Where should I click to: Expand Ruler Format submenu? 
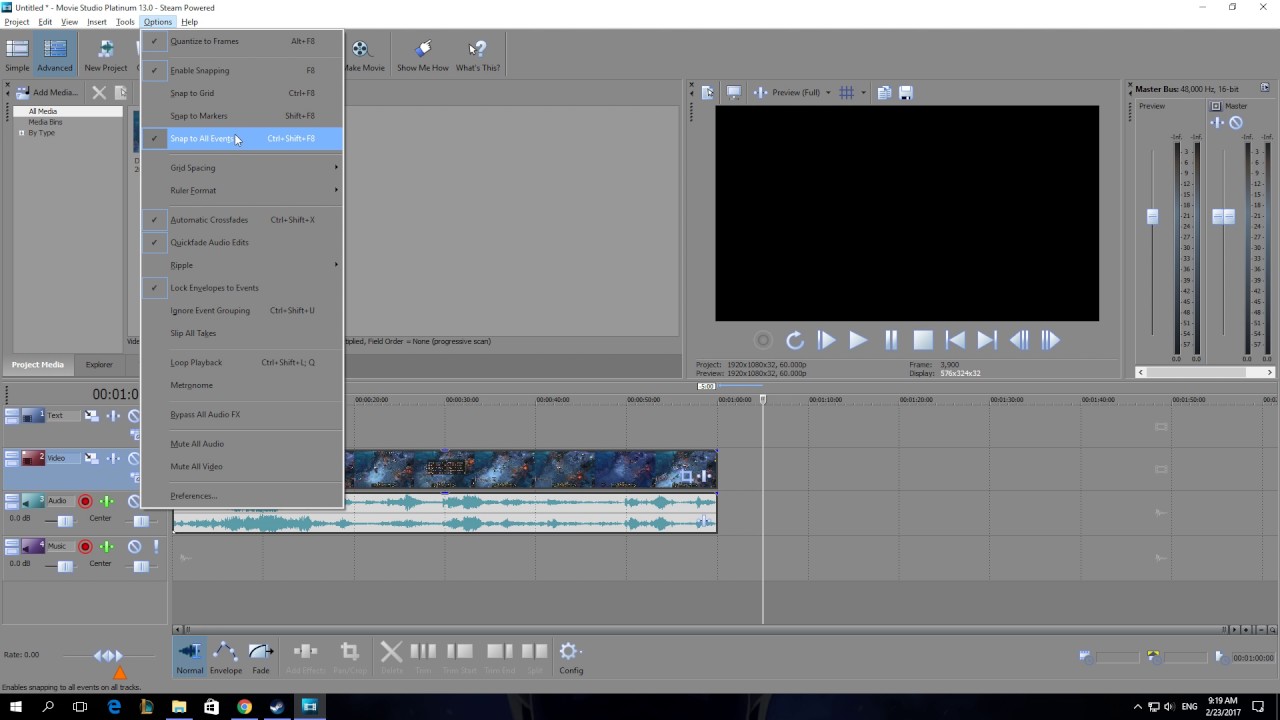pyautogui.click(x=242, y=190)
